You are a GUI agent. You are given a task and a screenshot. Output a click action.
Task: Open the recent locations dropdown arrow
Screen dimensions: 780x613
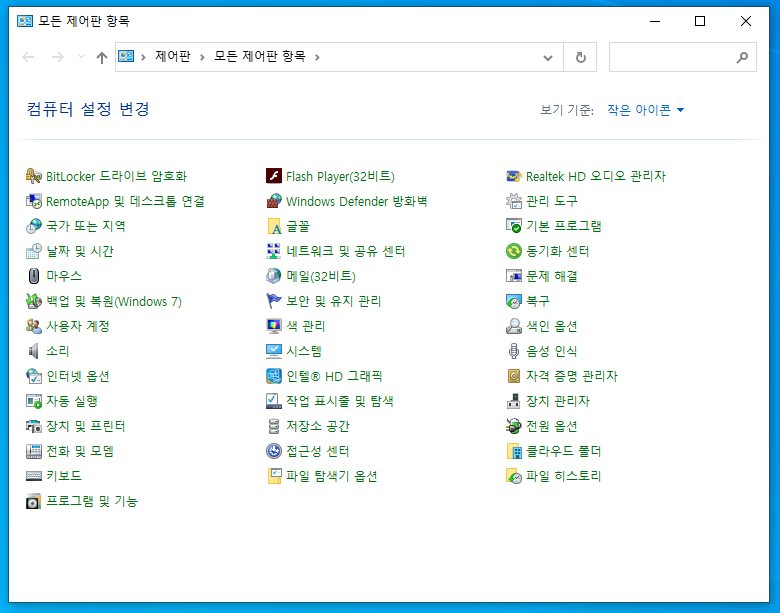click(82, 57)
